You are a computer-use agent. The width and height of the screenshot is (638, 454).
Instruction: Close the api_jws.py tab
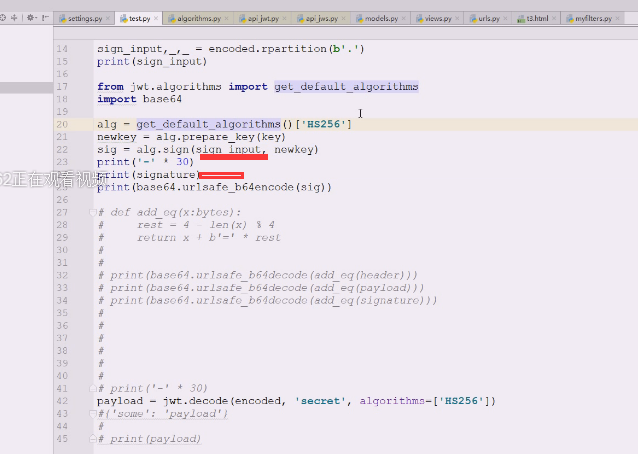(343, 18)
